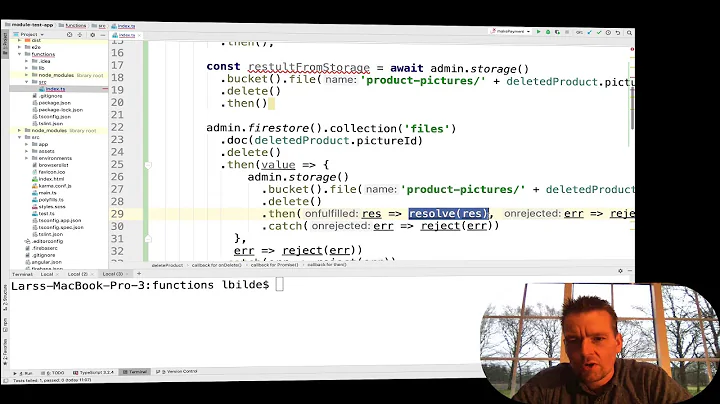
Task: Expand the assets folder
Action: point(26,151)
